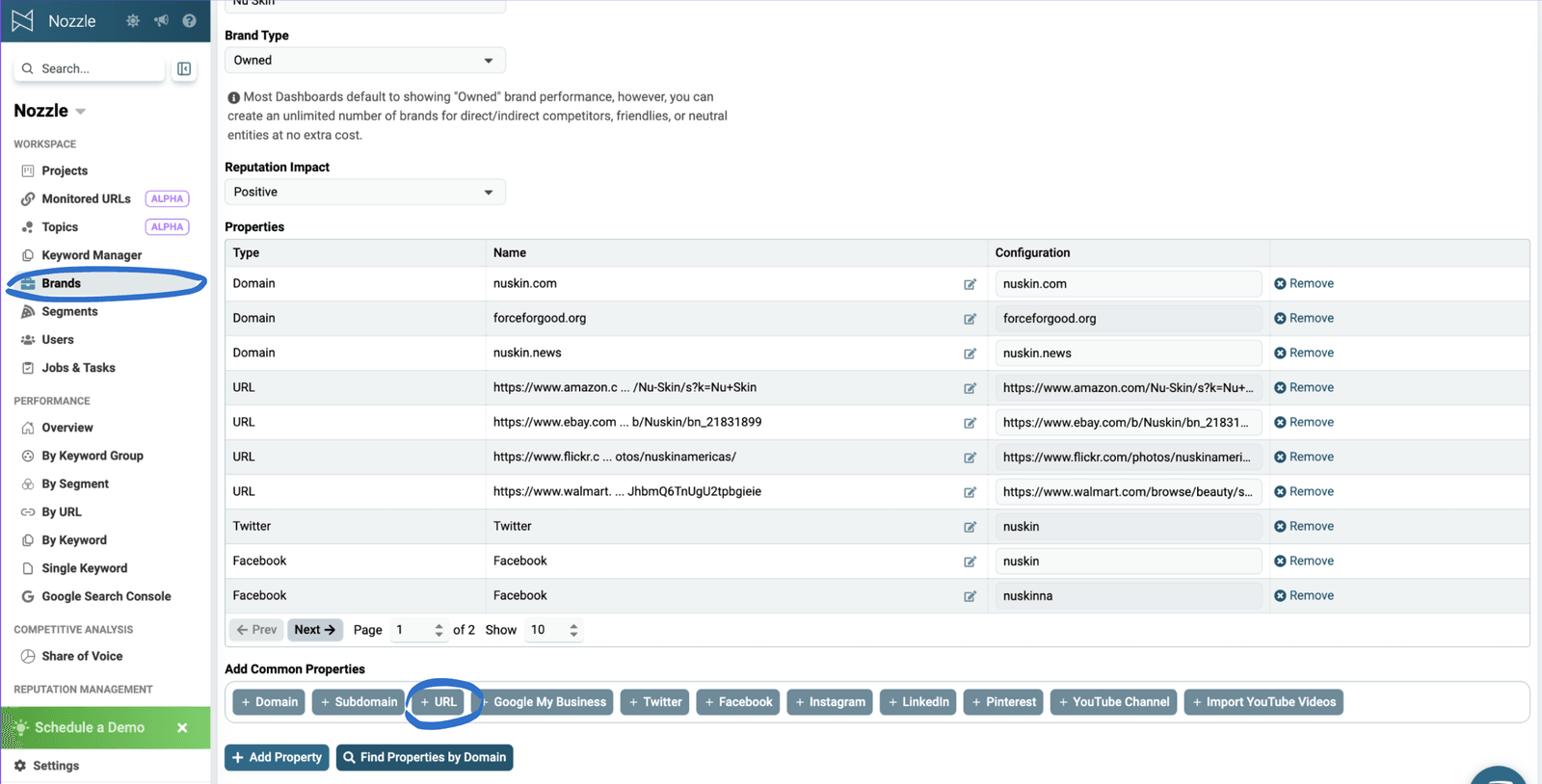Click the sidebar Search field
The height and width of the screenshot is (784, 1542).
pyautogui.click(x=90, y=68)
